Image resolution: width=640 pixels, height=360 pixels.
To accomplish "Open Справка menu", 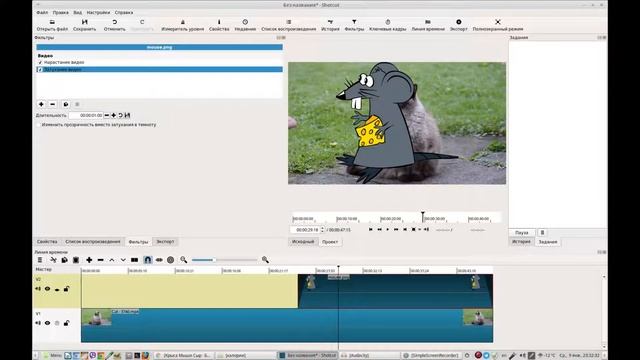I will [124, 13].
